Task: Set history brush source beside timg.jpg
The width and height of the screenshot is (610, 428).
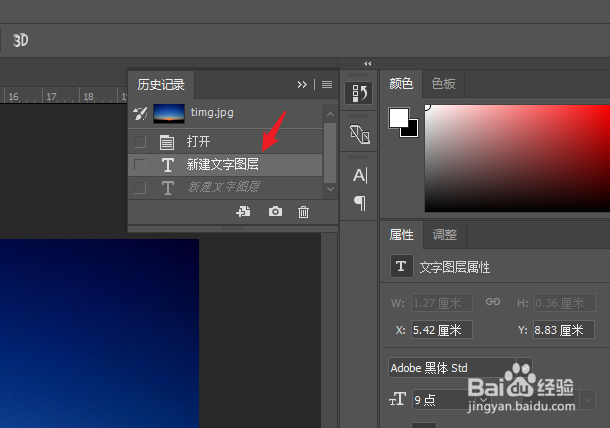Action: click(x=140, y=114)
